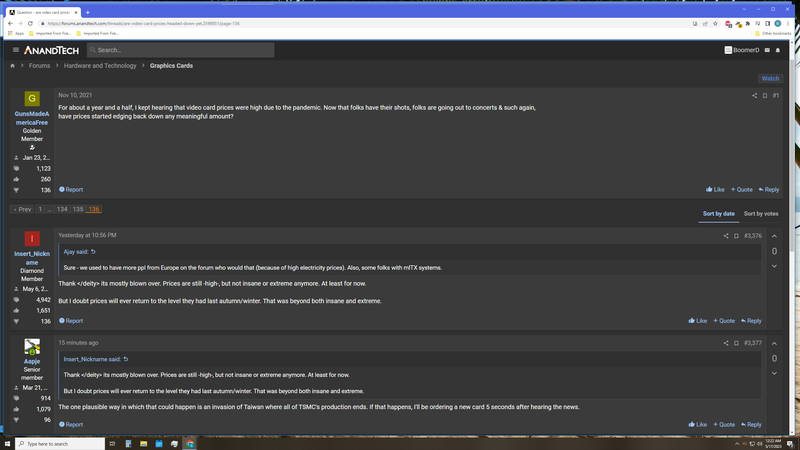Open the inbox envelope icon
Screen dimensions: 800x450
pos(767,50)
